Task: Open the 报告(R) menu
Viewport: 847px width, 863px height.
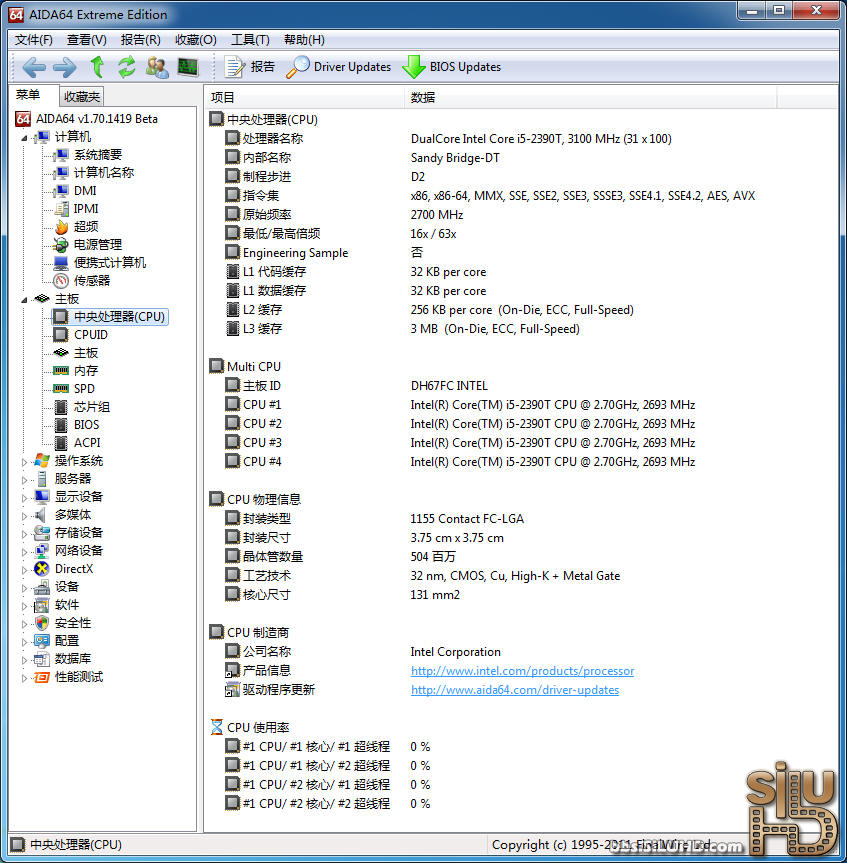Action: click(140, 40)
